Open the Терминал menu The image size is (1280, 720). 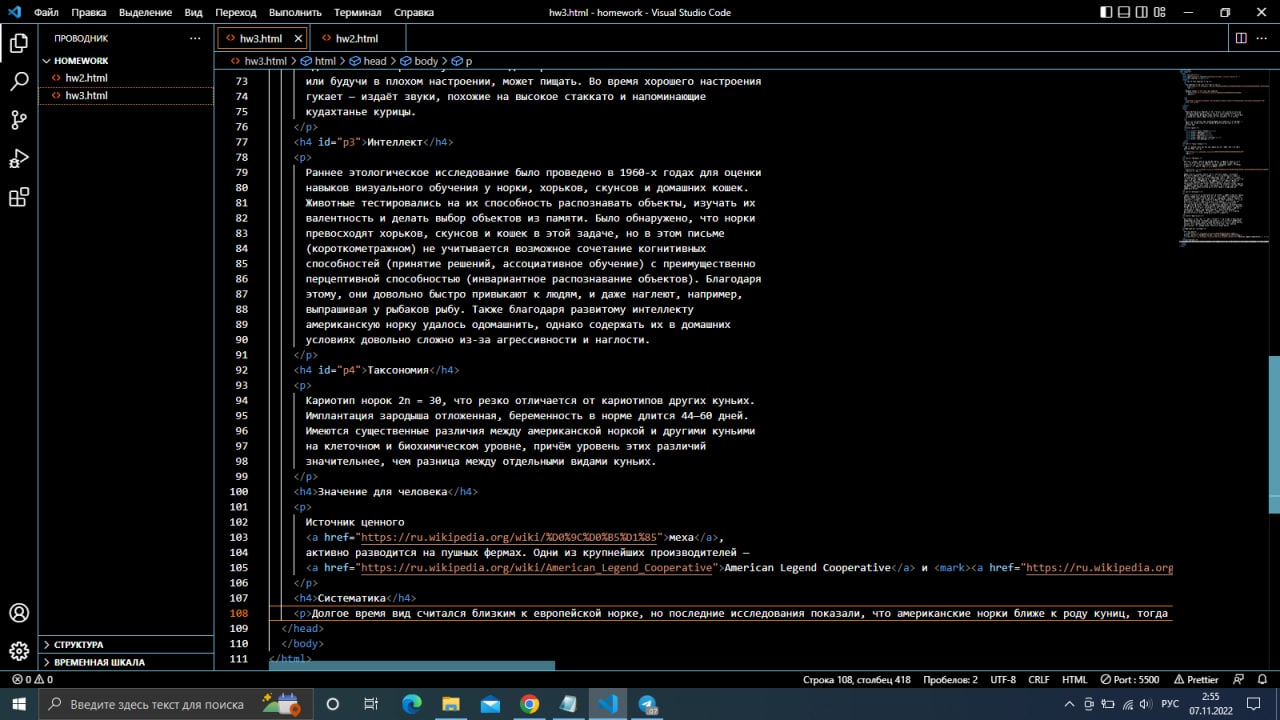point(357,13)
